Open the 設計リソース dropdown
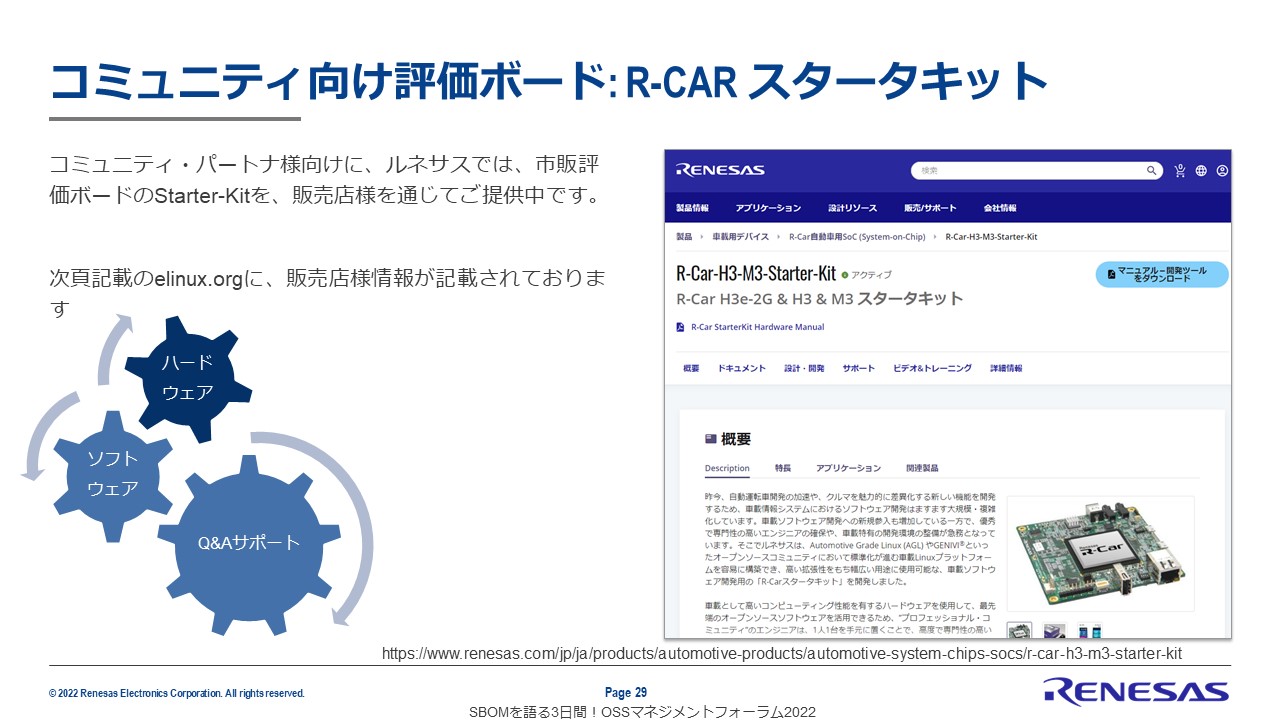 click(853, 208)
